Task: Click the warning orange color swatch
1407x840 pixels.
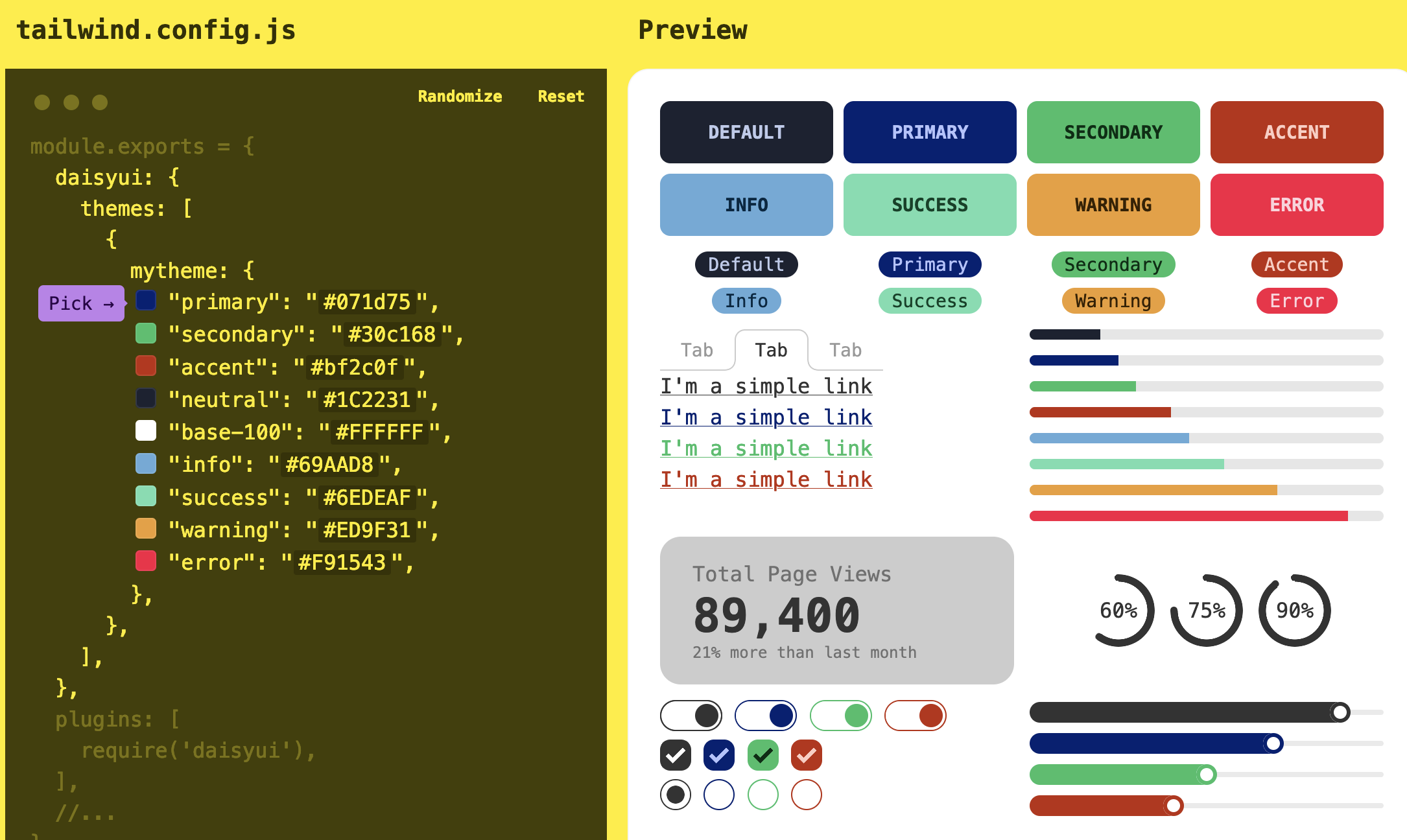Action: click(146, 528)
